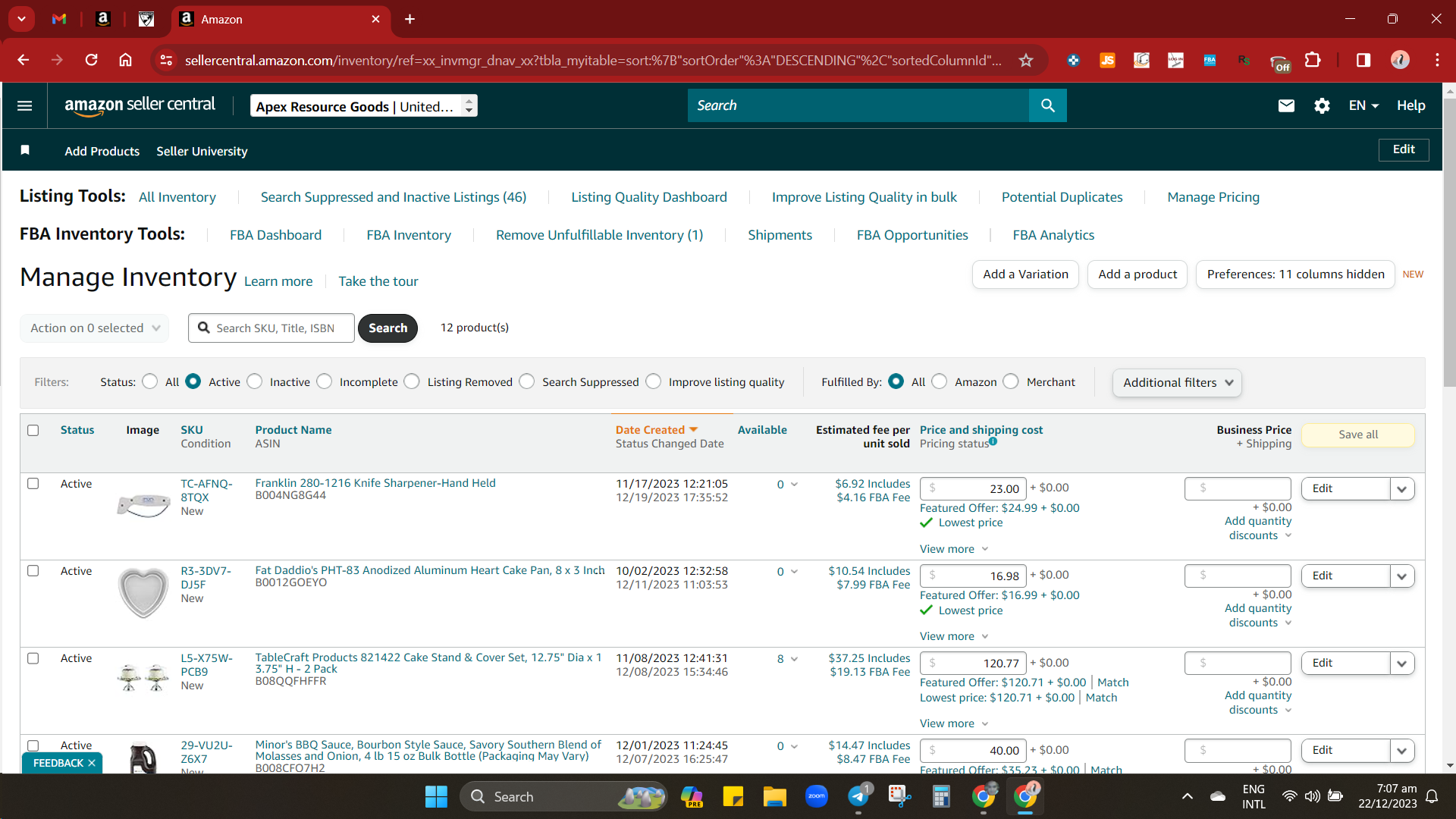Click the Search SKU, Title, ISBN field
Viewport: 1456px width, 819px height.
(x=271, y=328)
